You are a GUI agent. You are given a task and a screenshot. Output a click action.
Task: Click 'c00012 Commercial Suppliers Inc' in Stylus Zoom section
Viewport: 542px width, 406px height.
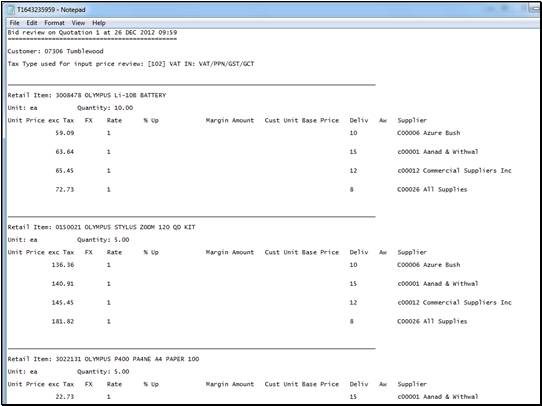(454, 303)
